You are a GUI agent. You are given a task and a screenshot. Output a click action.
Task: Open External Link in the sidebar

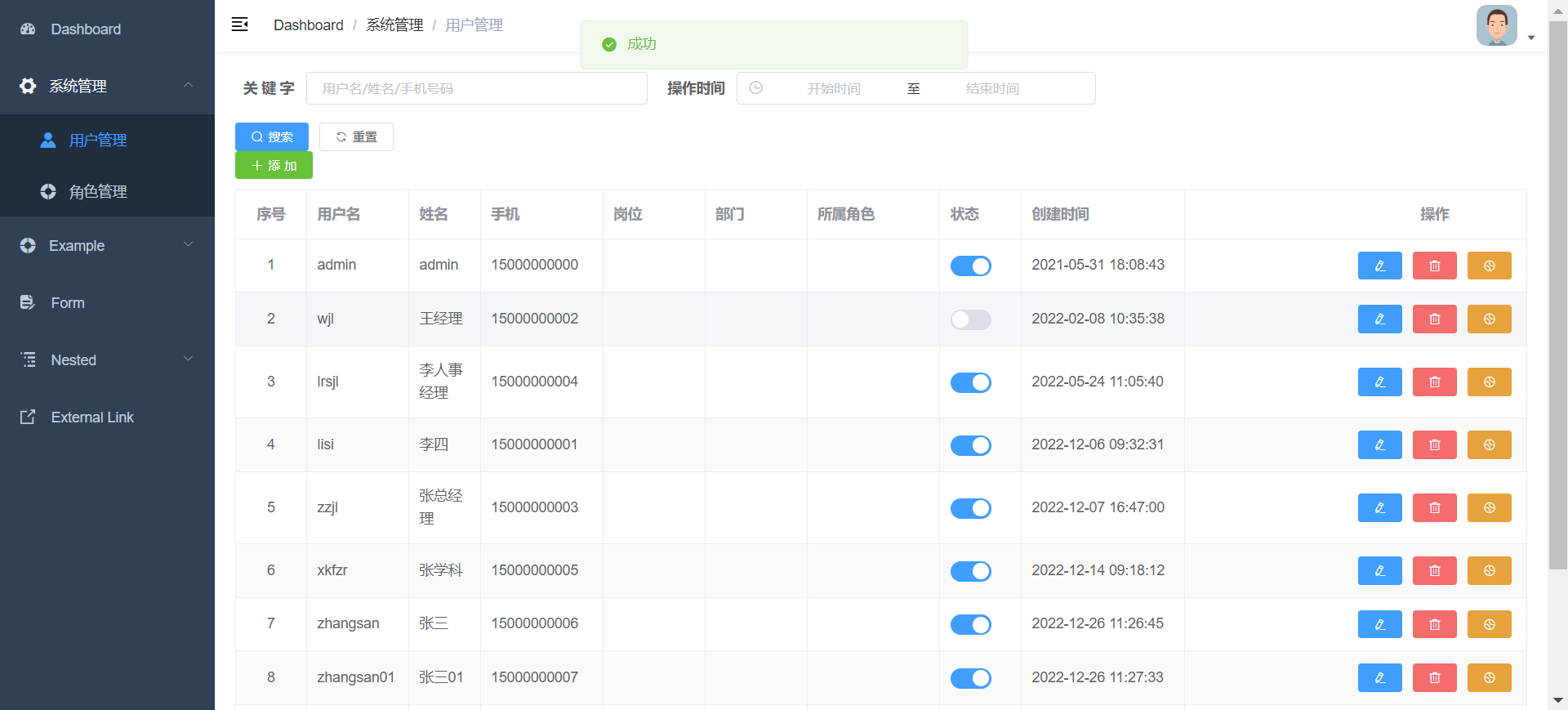pos(107,417)
